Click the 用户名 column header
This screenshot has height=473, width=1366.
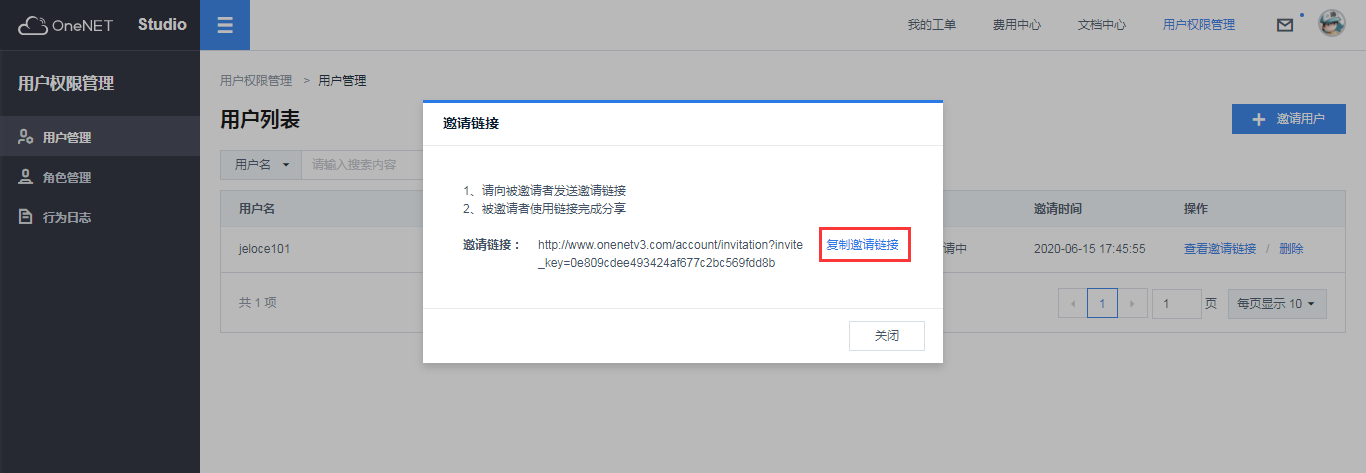pos(257,209)
